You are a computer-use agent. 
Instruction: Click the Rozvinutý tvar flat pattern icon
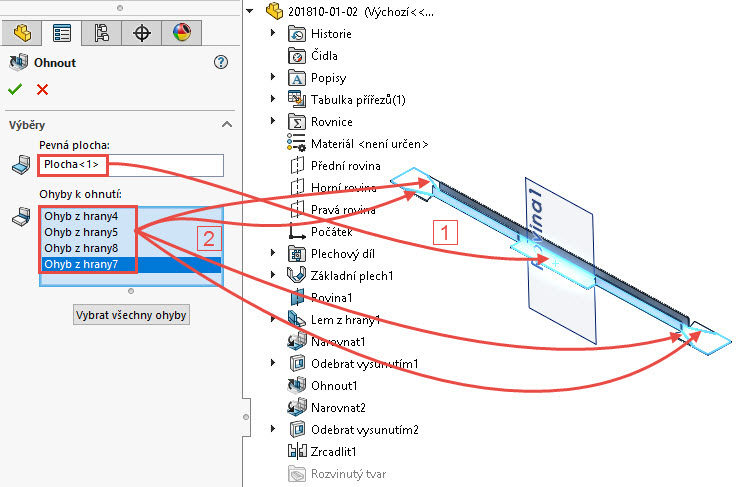coord(297,474)
